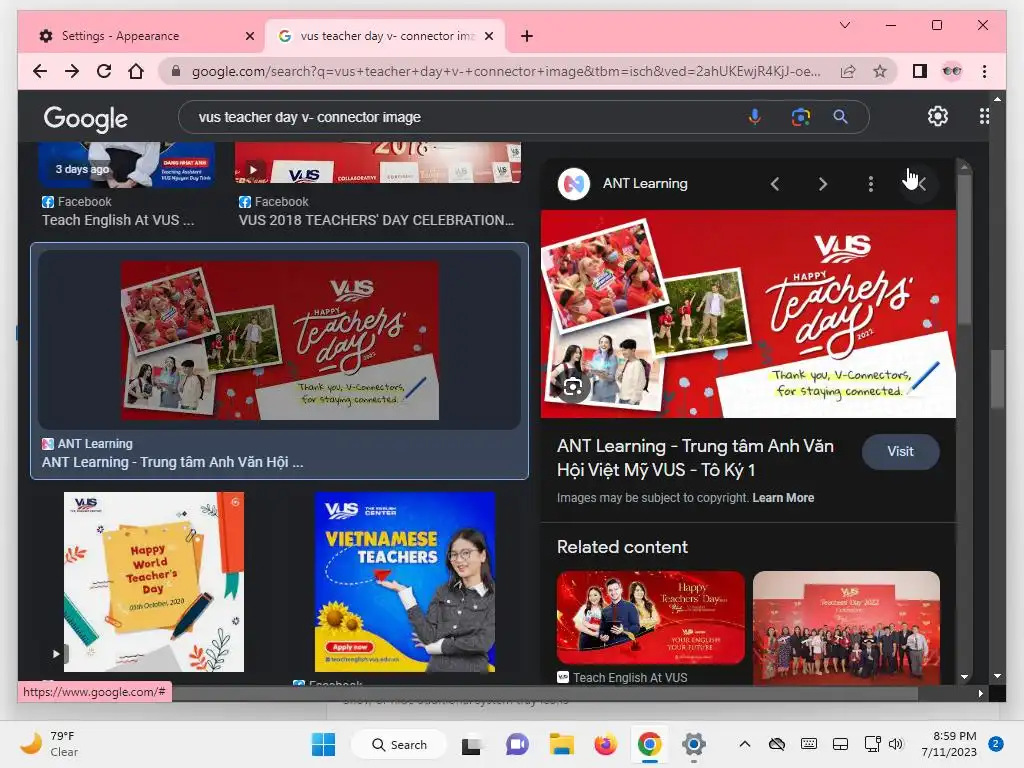The width and height of the screenshot is (1024, 768).
Task: Open Google quick settings gear
Action: [938, 116]
